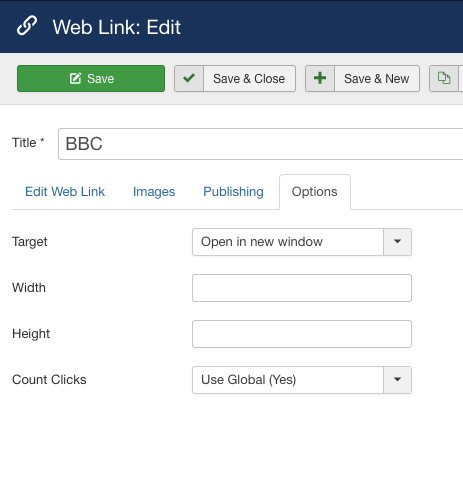Screen dimensions: 463x484
Task: Select the Options tab
Action: click(x=315, y=192)
